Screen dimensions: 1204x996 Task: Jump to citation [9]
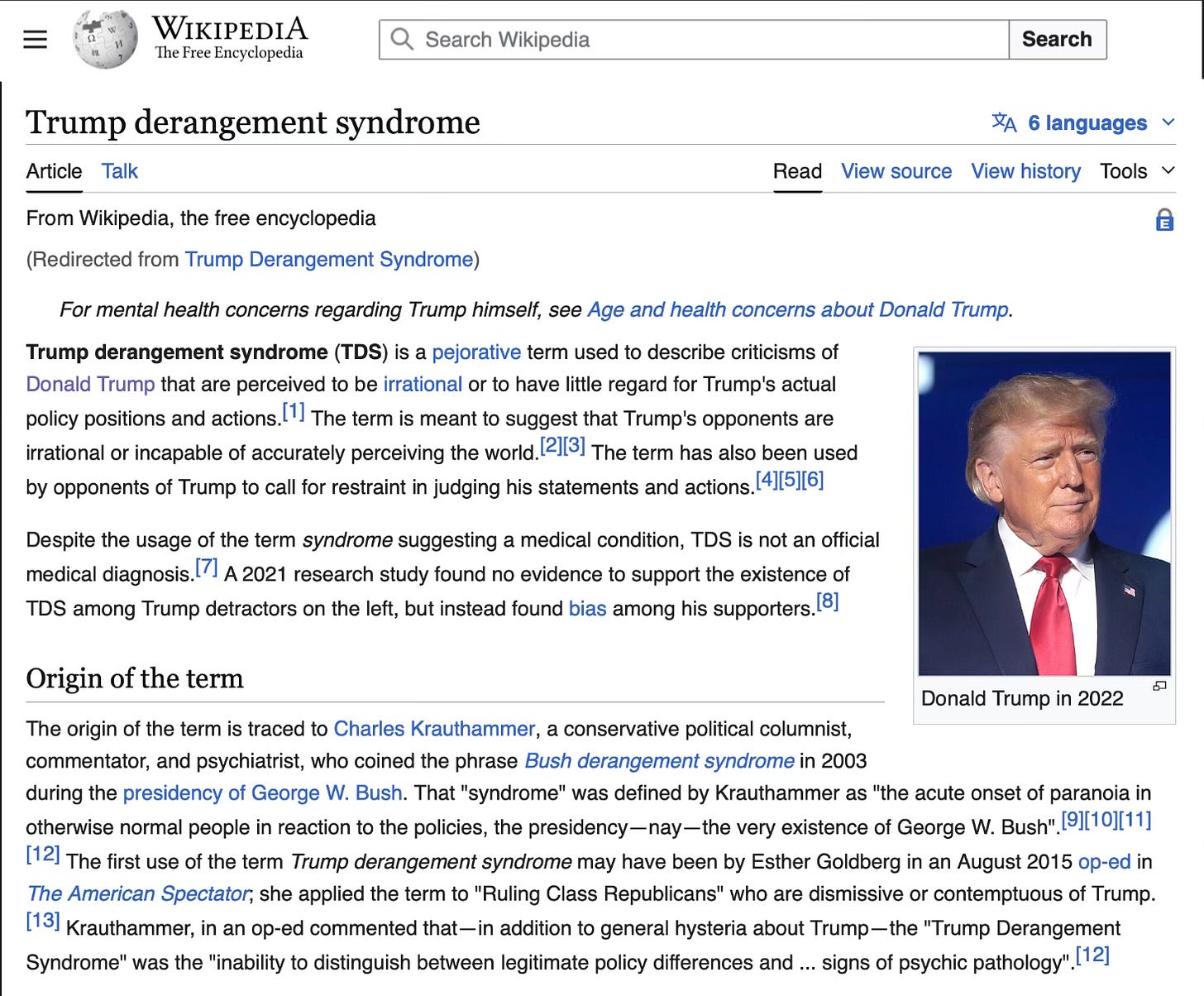(x=1073, y=820)
